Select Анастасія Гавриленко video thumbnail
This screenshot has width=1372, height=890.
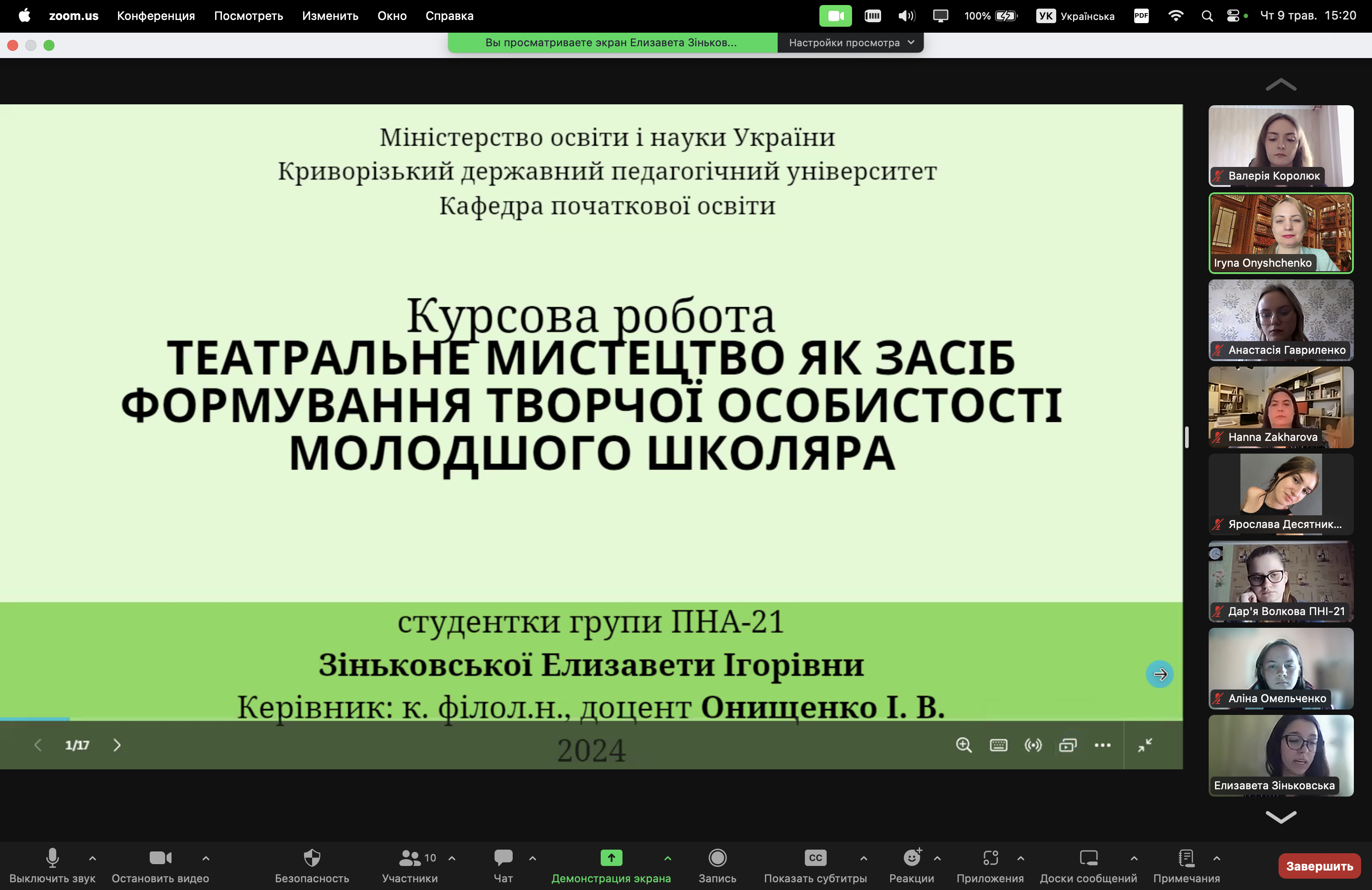[x=1281, y=320]
